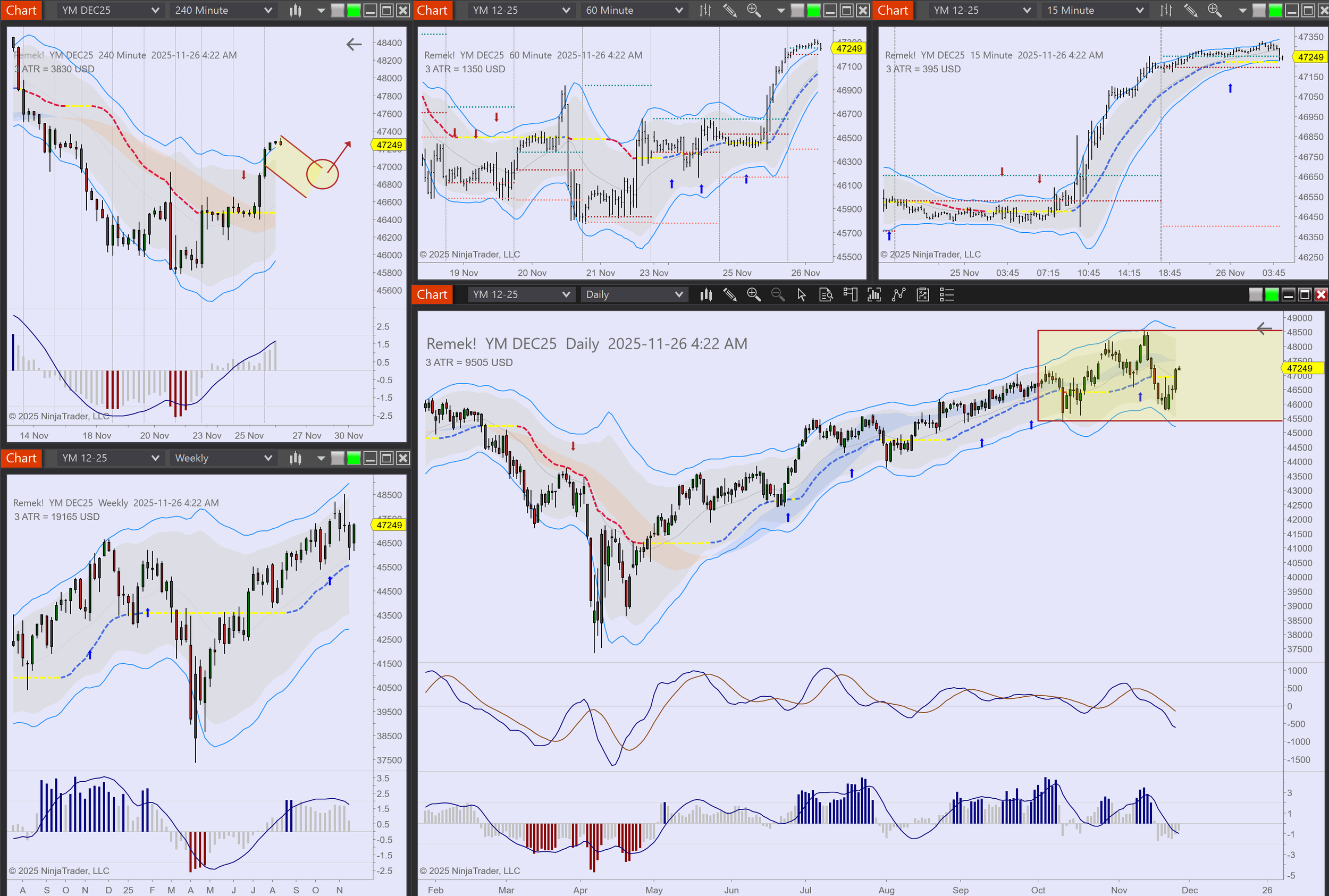Toggle green link button on 240 Minute chart
The height and width of the screenshot is (896, 1329).
click(354, 10)
